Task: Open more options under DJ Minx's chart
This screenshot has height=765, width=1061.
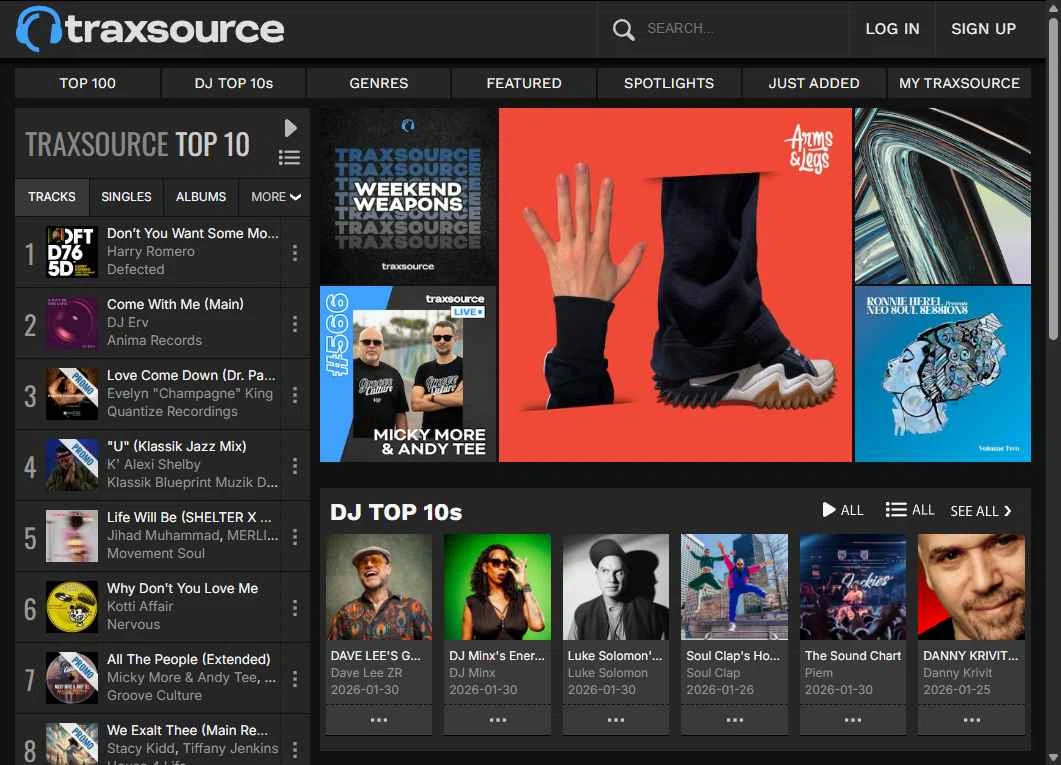Action: click(497, 720)
